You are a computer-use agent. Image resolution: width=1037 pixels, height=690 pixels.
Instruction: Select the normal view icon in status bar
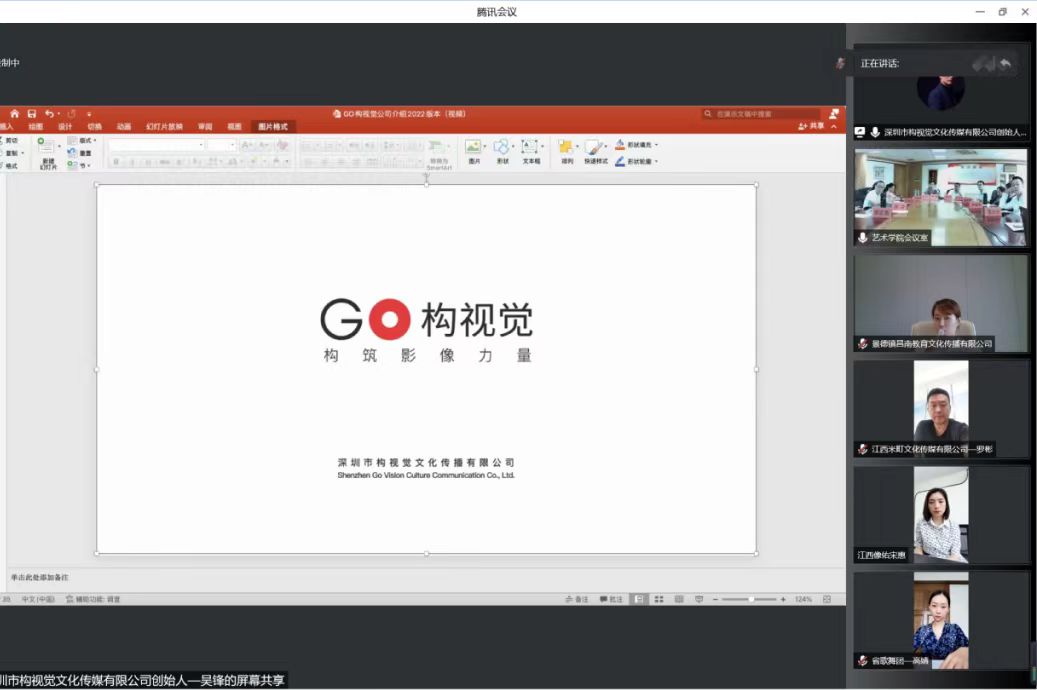(x=639, y=599)
